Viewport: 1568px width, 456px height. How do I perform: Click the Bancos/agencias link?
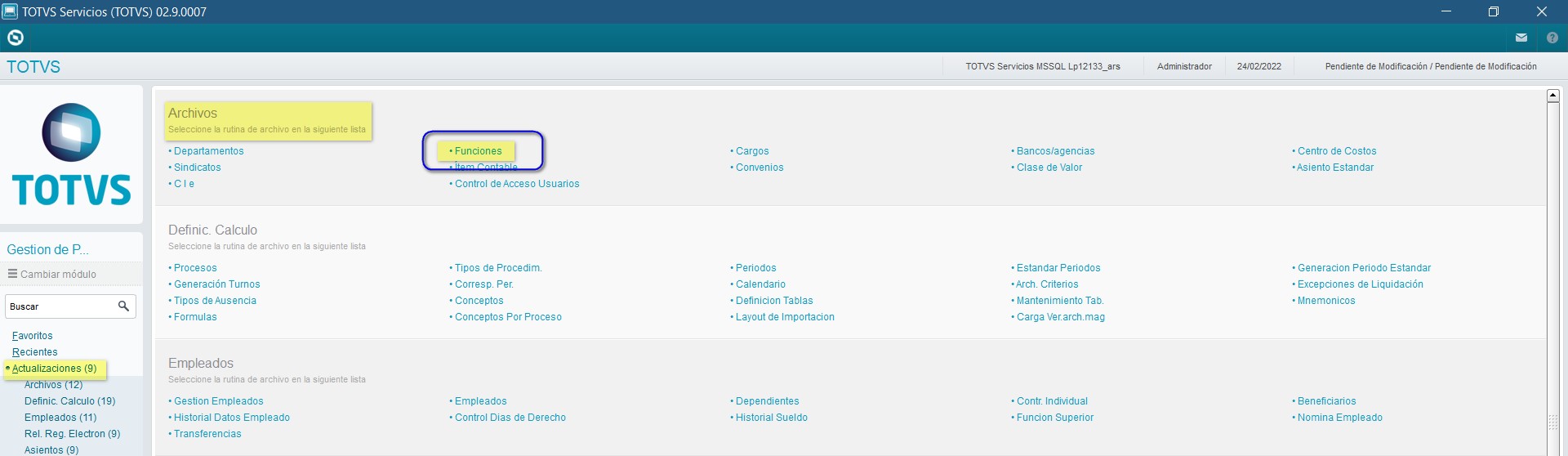pos(1055,151)
